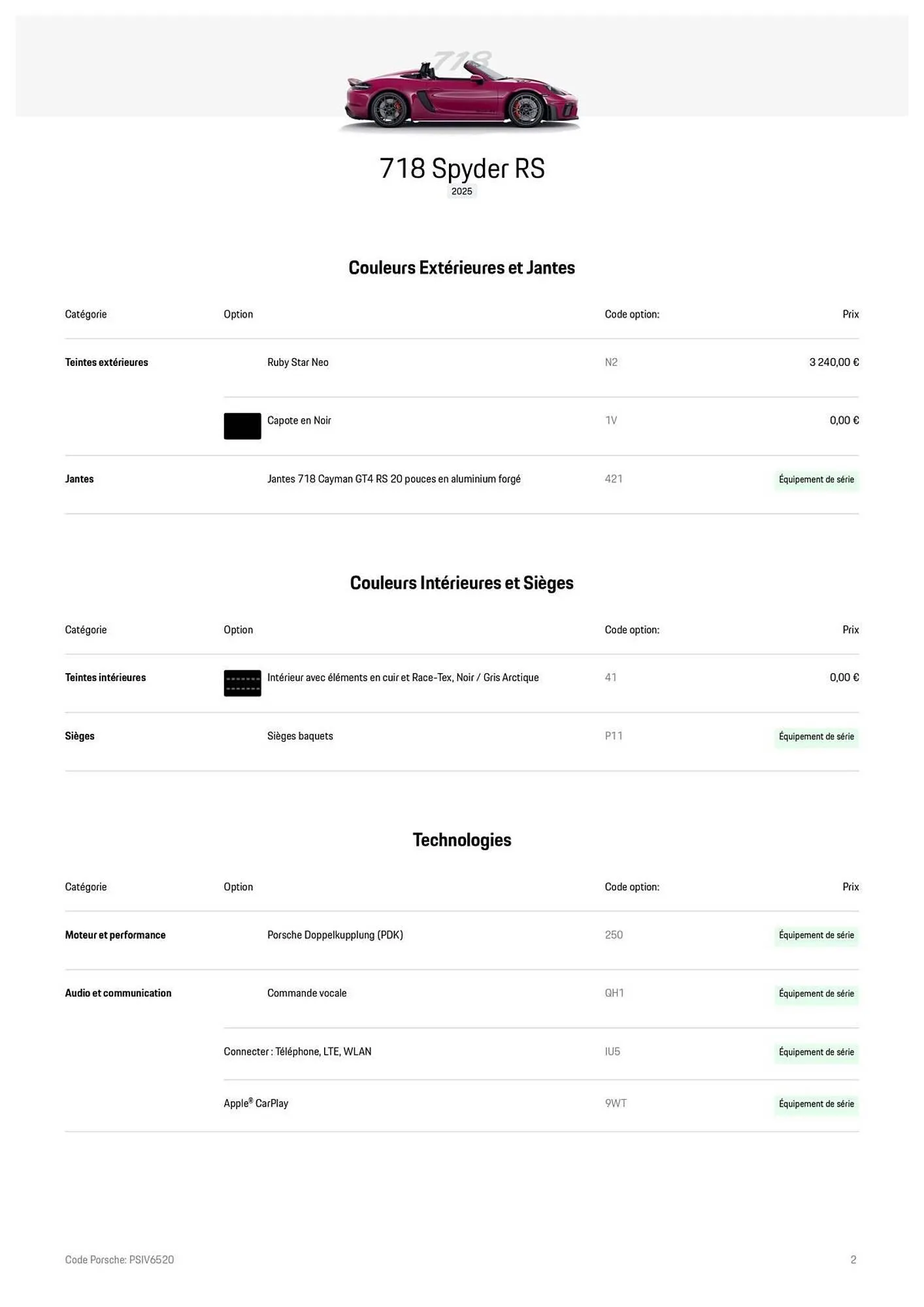Click the 718 Spyder RS title

tap(461, 168)
